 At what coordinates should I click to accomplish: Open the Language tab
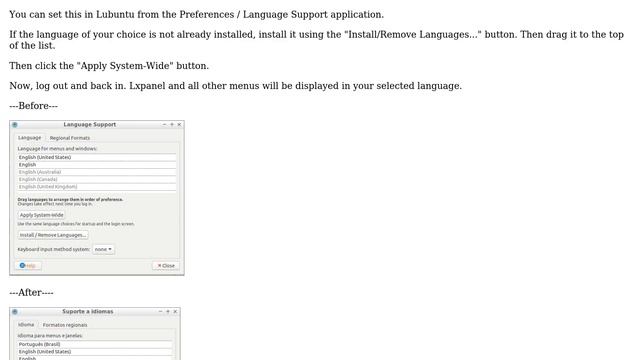click(30, 138)
